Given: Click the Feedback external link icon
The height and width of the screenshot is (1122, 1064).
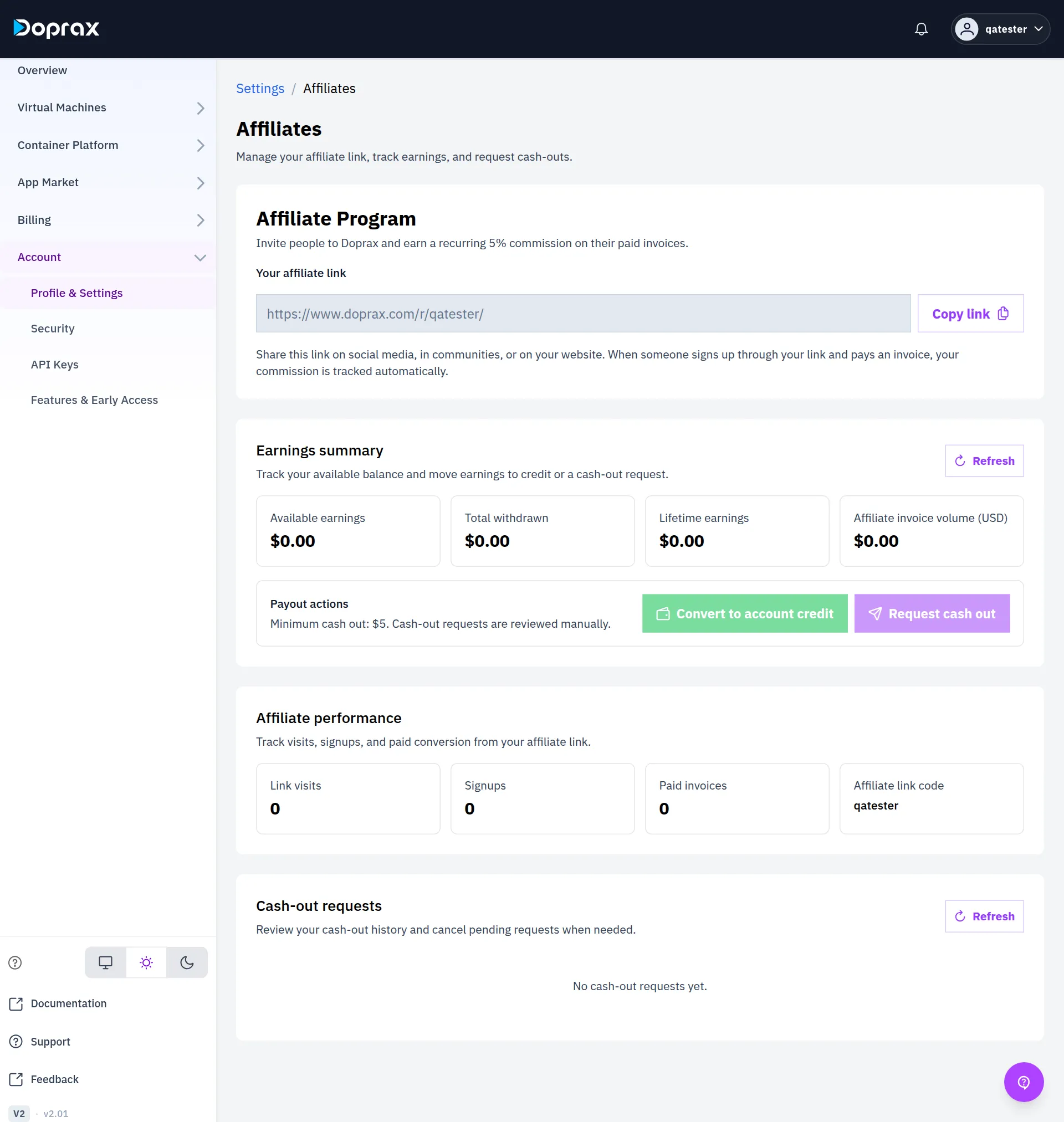Looking at the screenshot, I should click(16, 1079).
